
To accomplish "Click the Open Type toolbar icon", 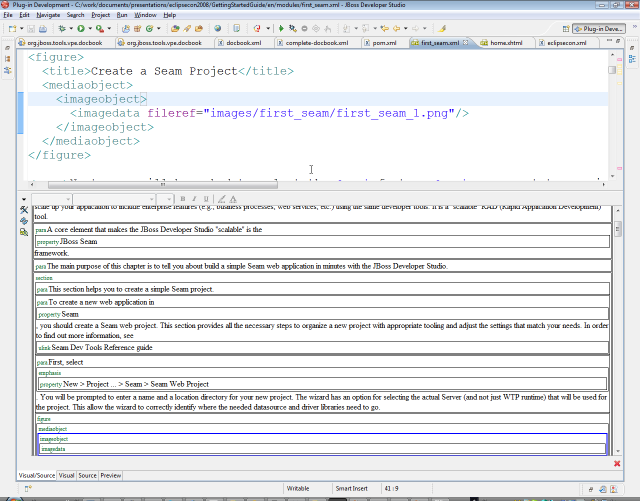I will coord(175,29).
